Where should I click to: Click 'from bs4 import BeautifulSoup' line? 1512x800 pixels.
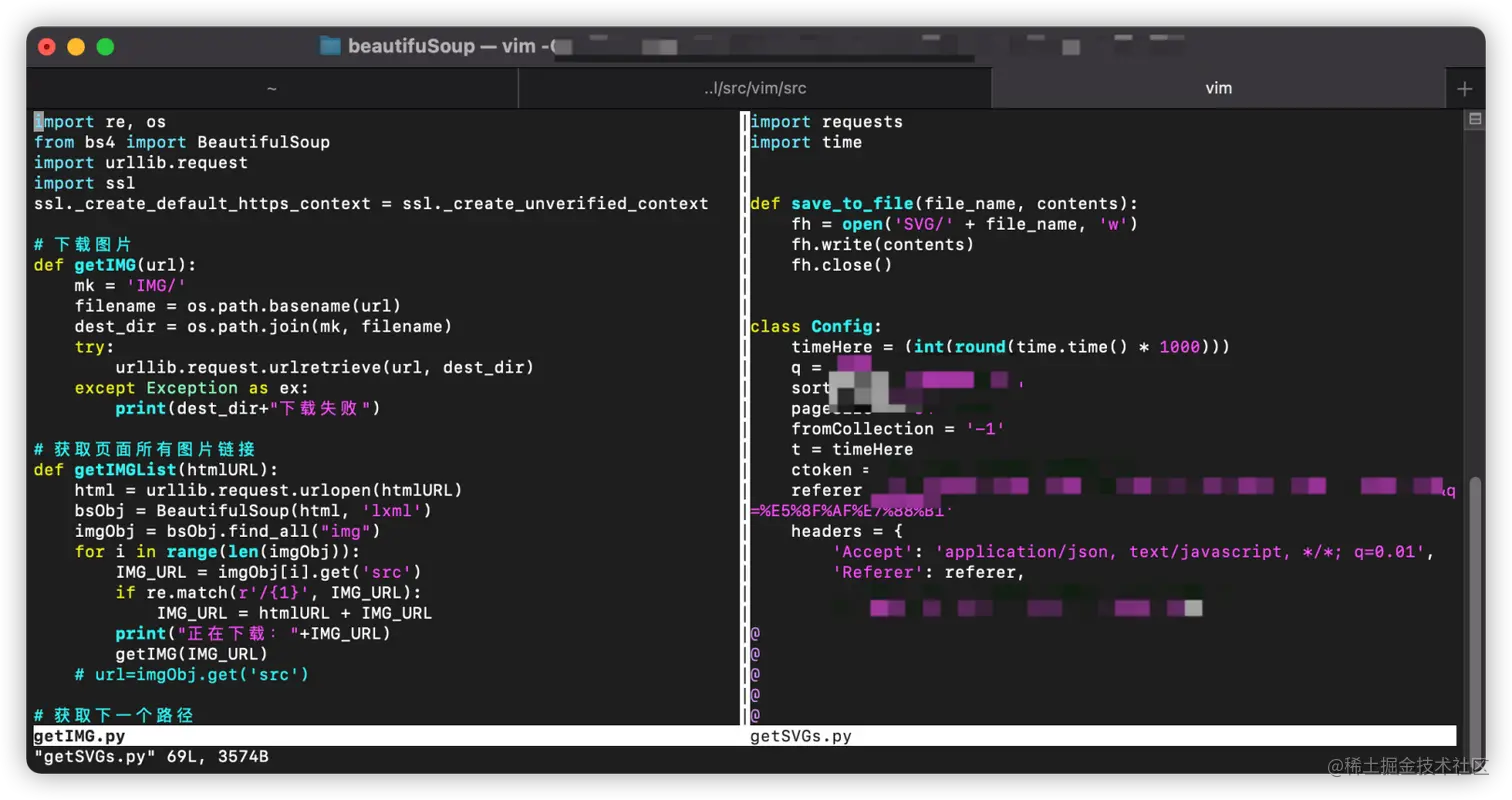pos(182,142)
